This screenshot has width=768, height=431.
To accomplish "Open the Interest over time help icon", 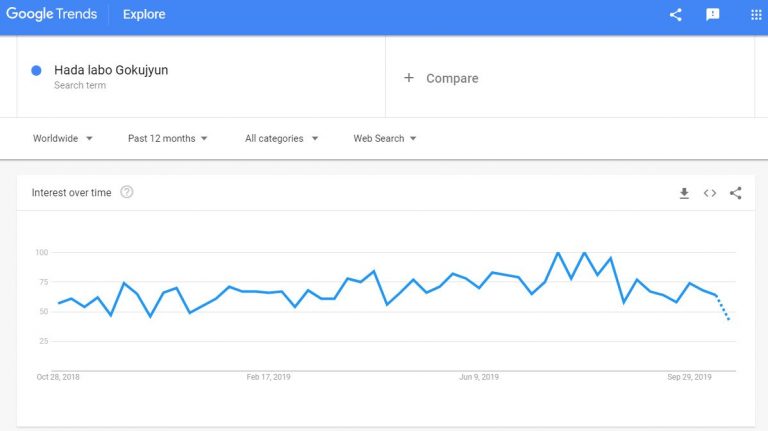I will 127,192.
